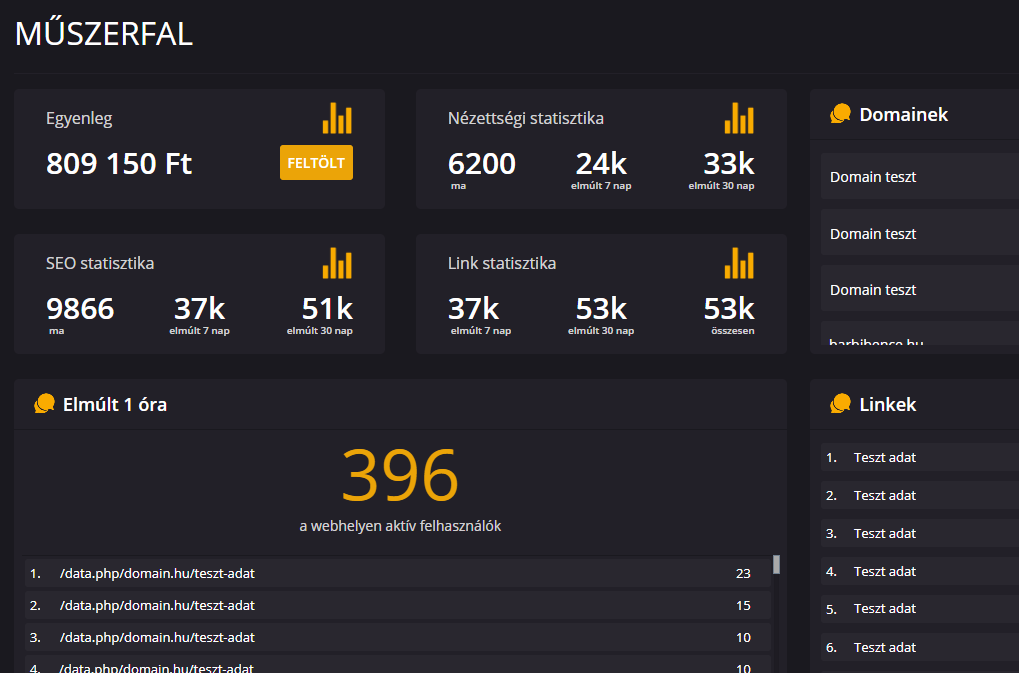This screenshot has height=673, width=1019.
Task: Click the 51k value in SEO statisztika
Action: pos(327,309)
